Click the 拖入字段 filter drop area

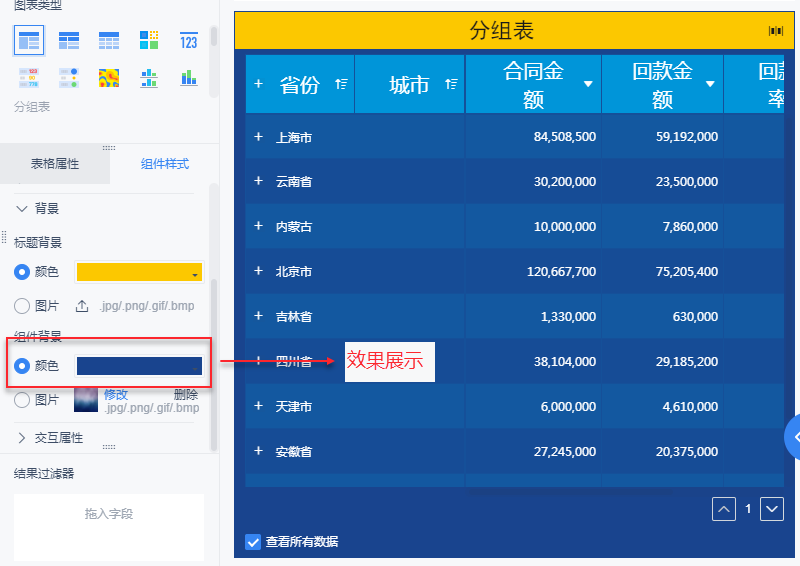click(109, 527)
